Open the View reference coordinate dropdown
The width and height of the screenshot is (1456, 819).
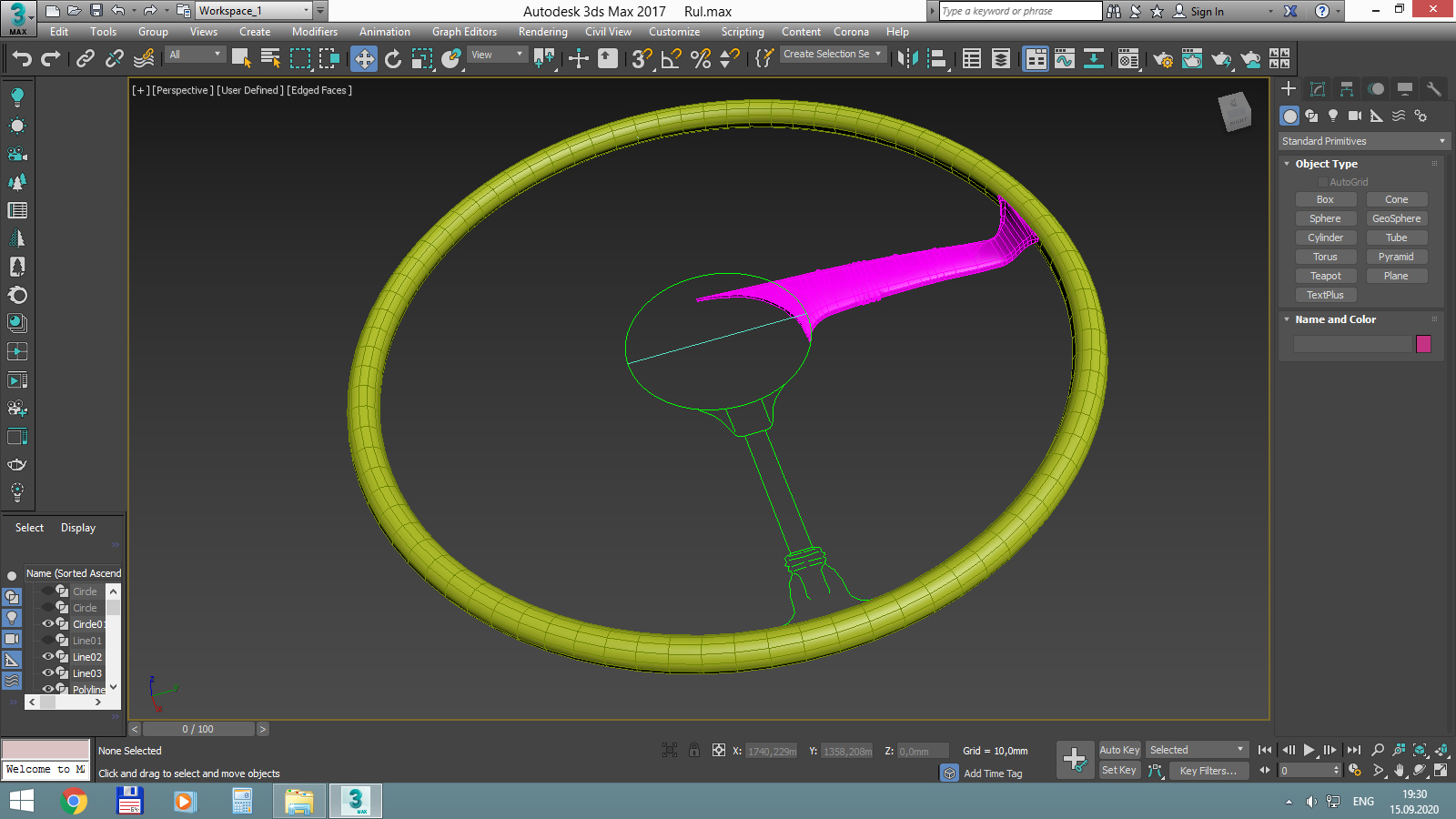click(497, 55)
